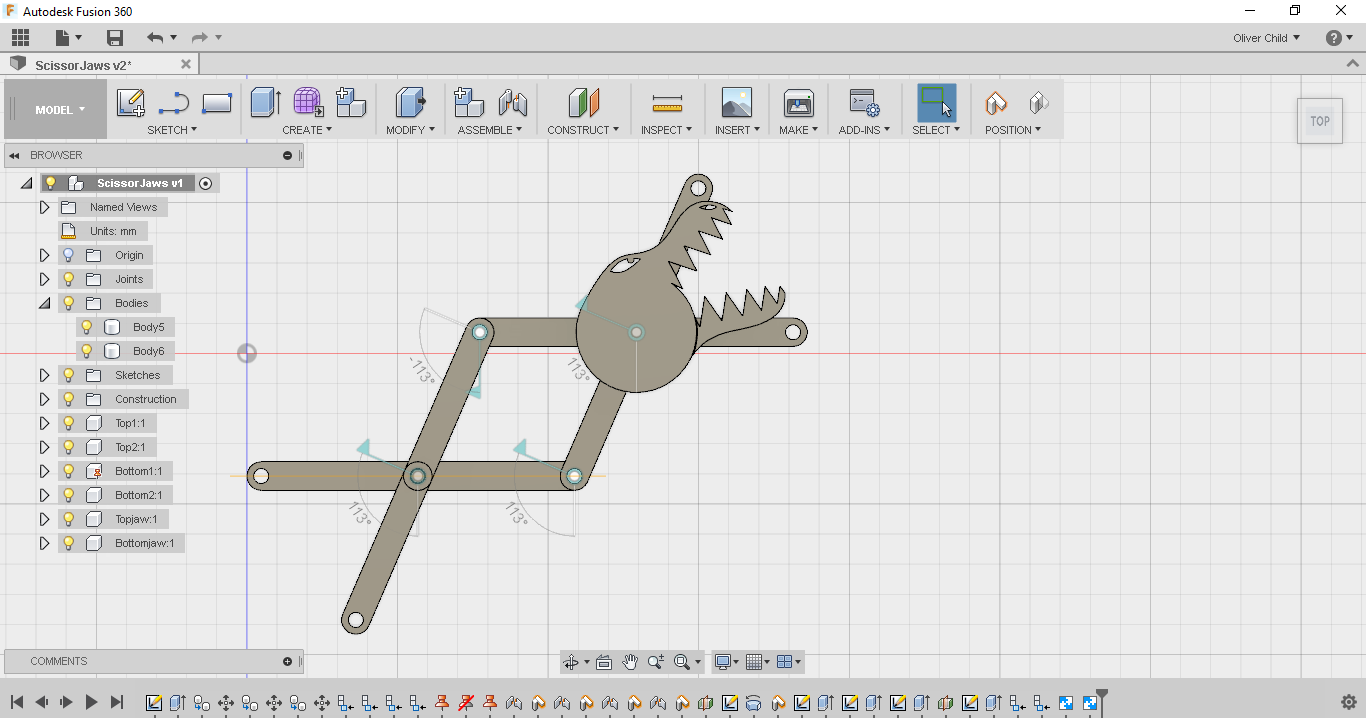Image resolution: width=1366 pixels, height=718 pixels.
Task: Expand the Joints folder
Action: [x=44, y=279]
